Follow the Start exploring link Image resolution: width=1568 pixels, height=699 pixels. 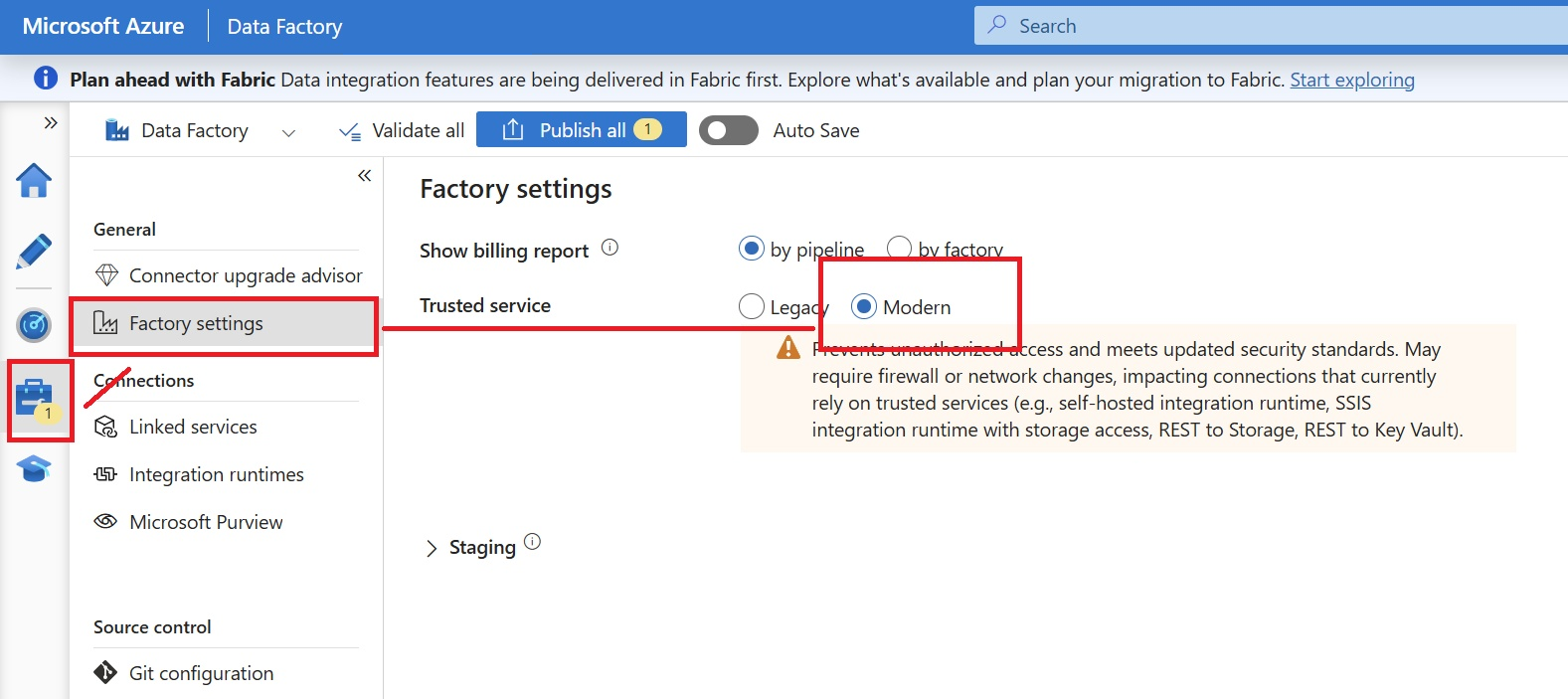coord(1352,80)
